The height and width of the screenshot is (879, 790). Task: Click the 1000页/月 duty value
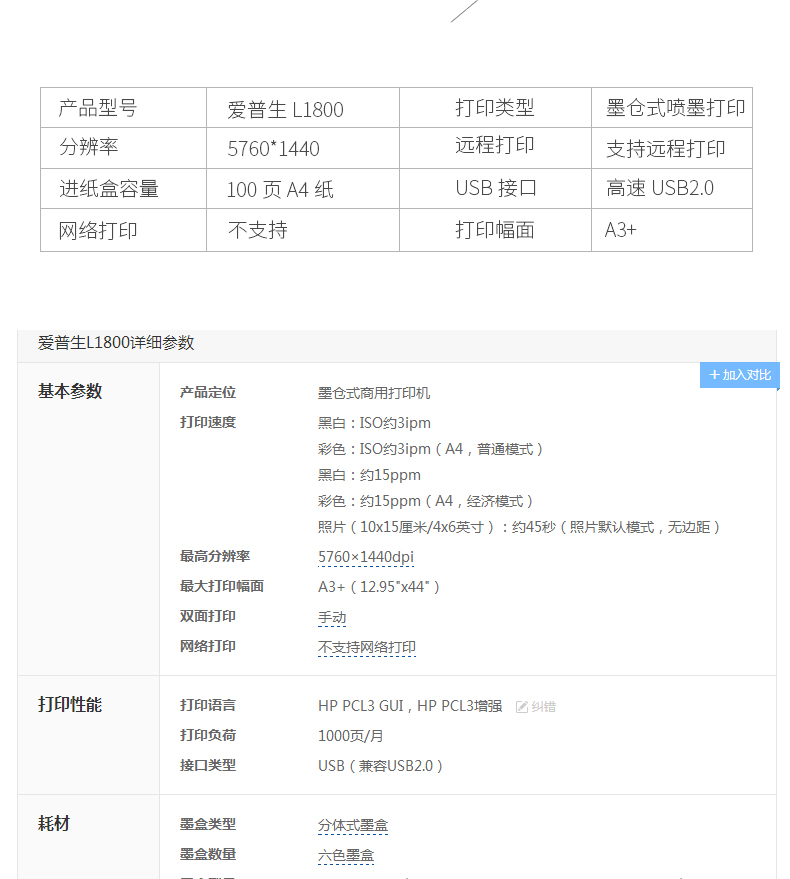(x=350, y=736)
